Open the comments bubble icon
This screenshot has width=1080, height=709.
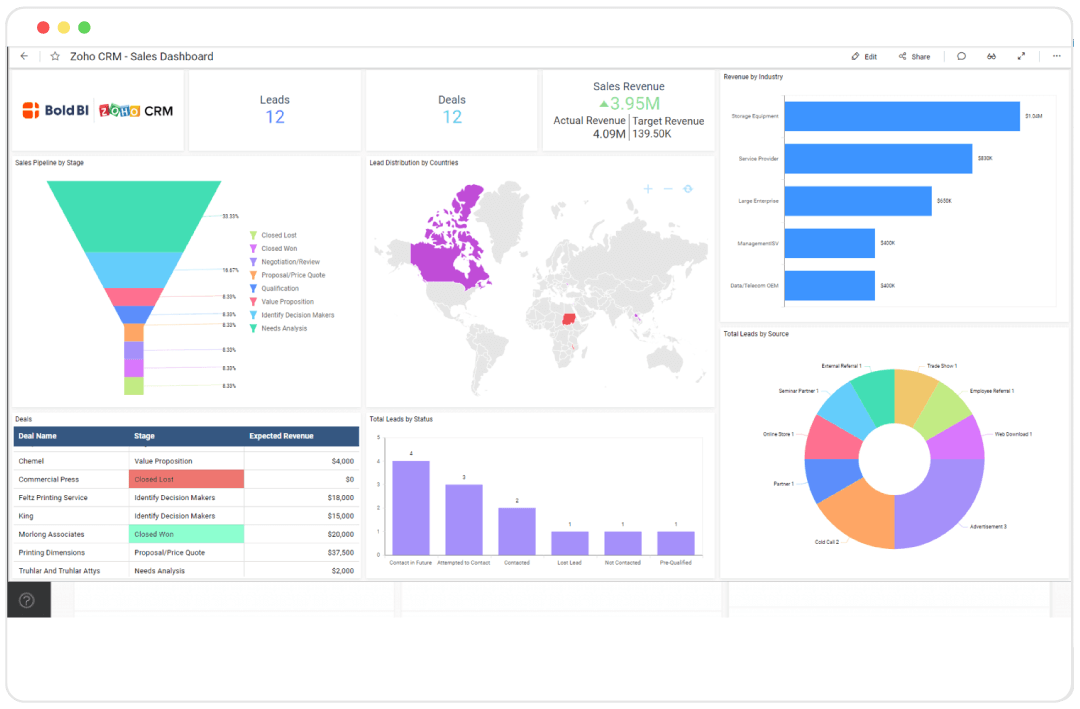(x=961, y=56)
